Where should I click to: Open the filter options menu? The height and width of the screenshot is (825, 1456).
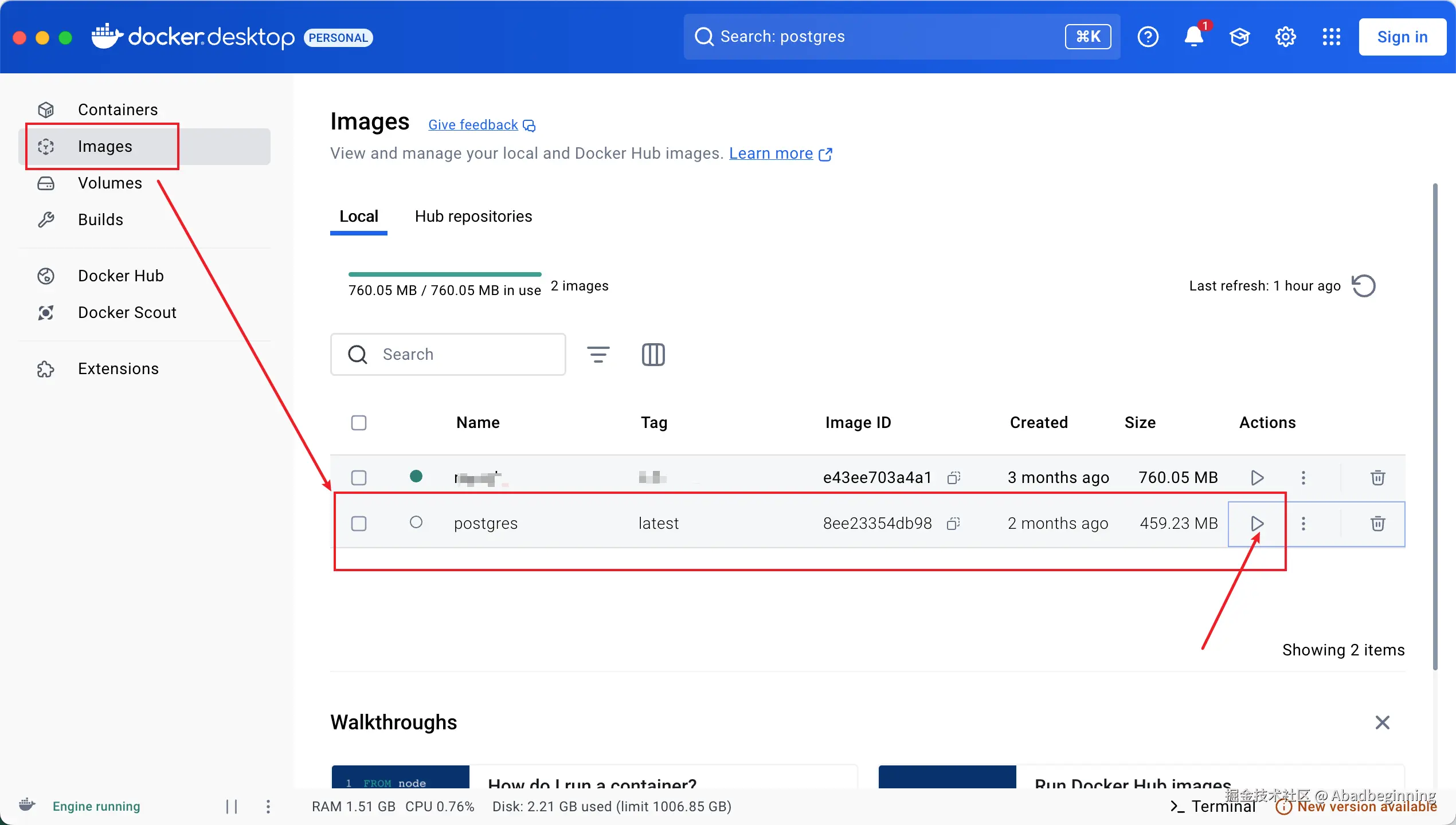coord(598,355)
